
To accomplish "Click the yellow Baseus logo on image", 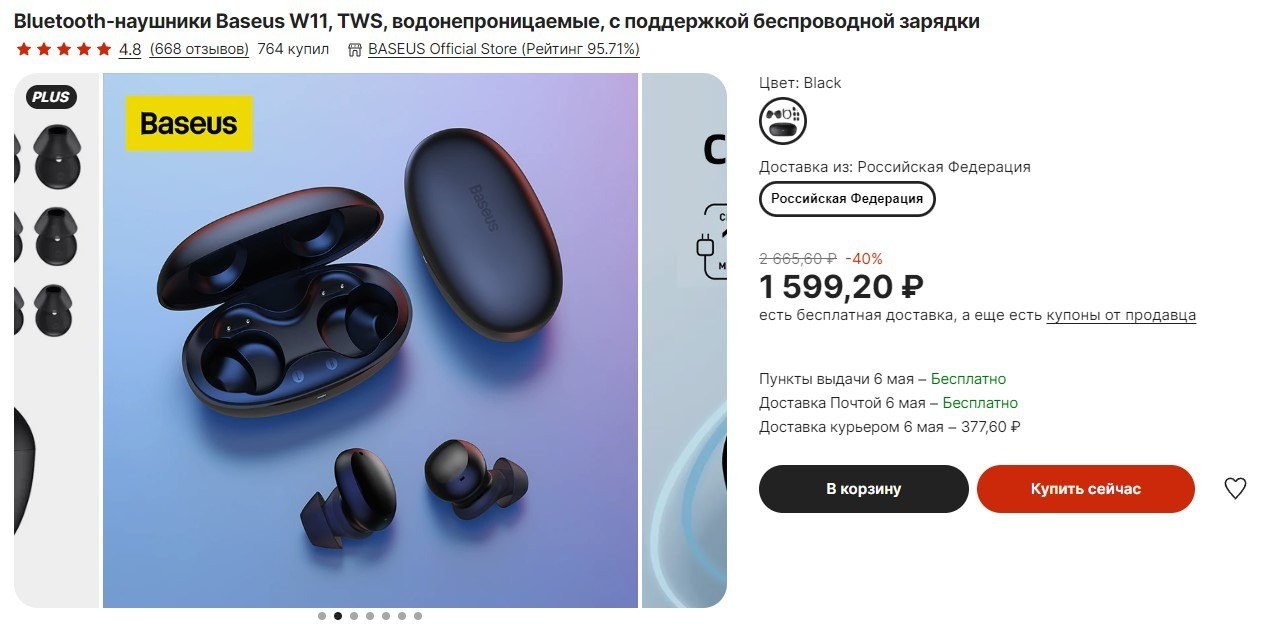I will pyautogui.click(x=189, y=123).
